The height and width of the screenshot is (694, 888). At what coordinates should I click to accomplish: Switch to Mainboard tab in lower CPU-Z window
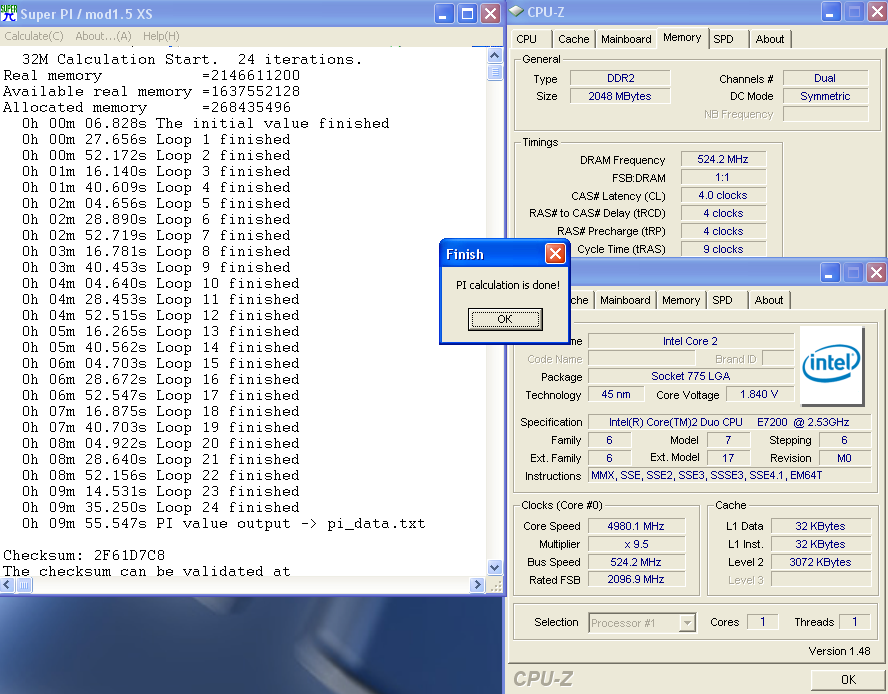[625, 300]
